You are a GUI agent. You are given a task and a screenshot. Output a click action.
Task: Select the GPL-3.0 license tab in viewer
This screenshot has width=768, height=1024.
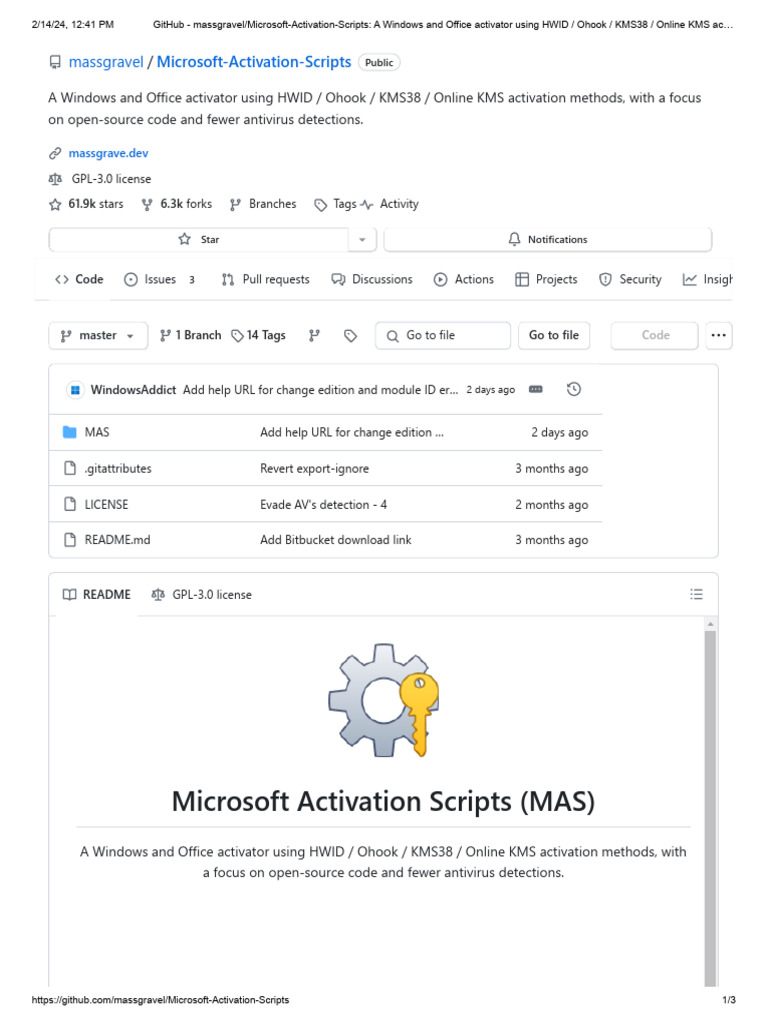tap(201, 595)
